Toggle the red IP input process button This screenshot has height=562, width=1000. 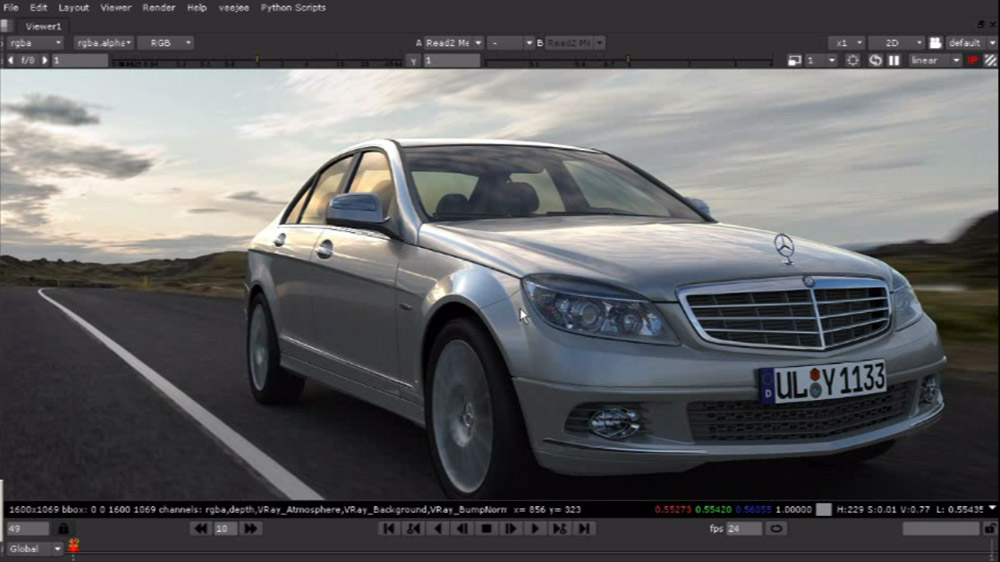click(x=973, y=61)
